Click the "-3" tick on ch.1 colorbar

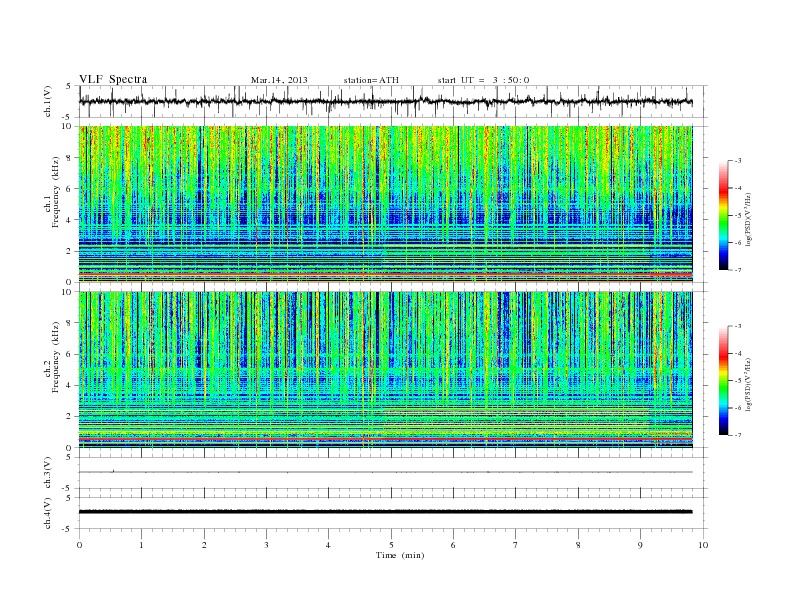click(738, 161)
